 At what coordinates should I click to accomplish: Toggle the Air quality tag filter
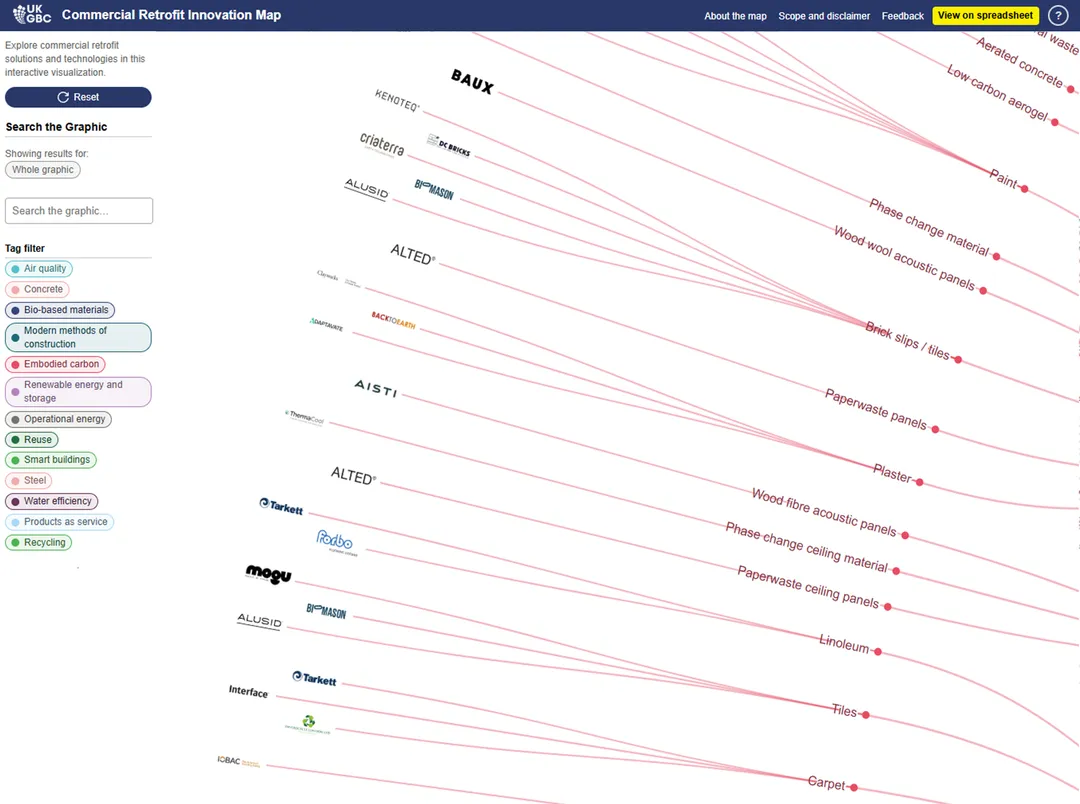tap(39, 269)
